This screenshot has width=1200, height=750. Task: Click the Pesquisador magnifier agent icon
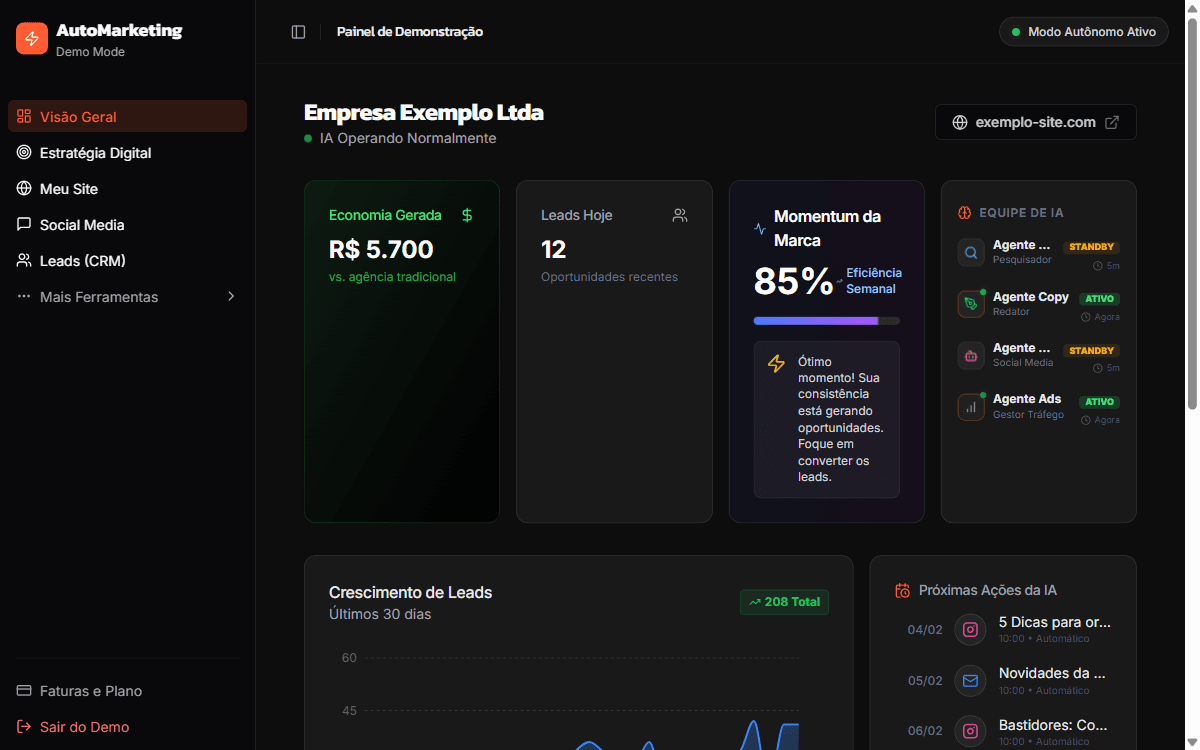970,252
